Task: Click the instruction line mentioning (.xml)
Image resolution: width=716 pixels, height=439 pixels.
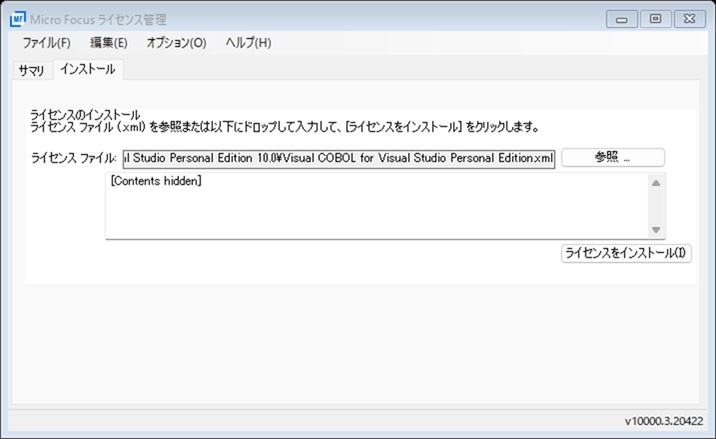Action: (284, 127)
